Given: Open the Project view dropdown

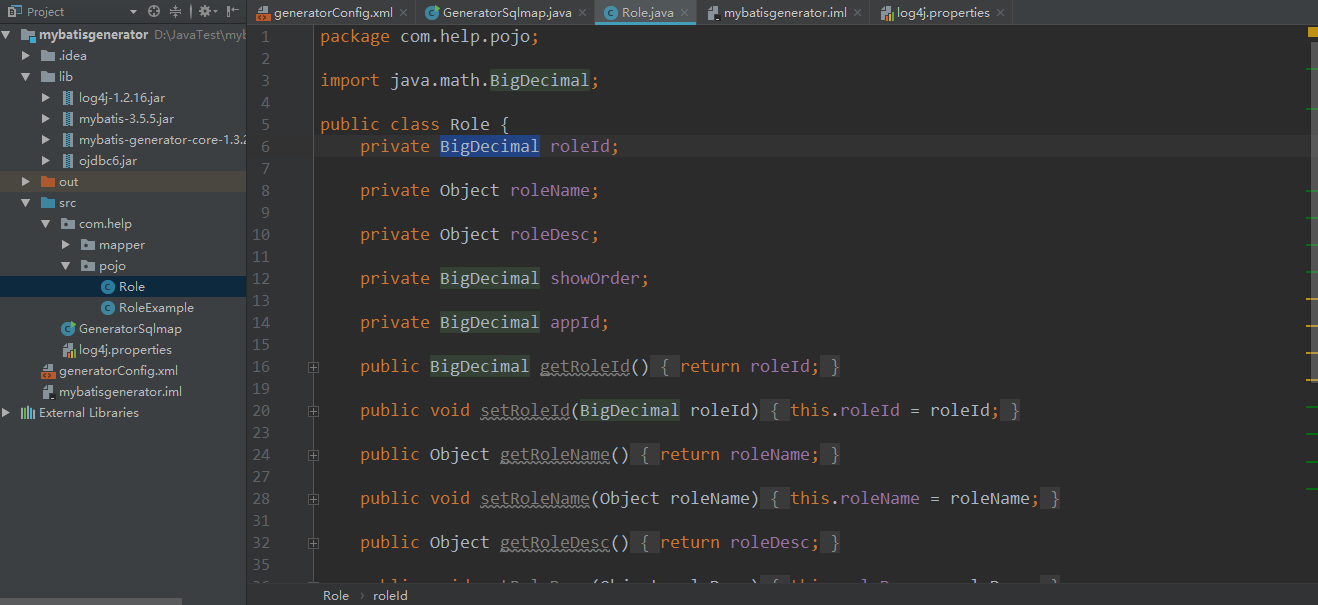Looking at the screenshot, I should (x=133, y=12).
